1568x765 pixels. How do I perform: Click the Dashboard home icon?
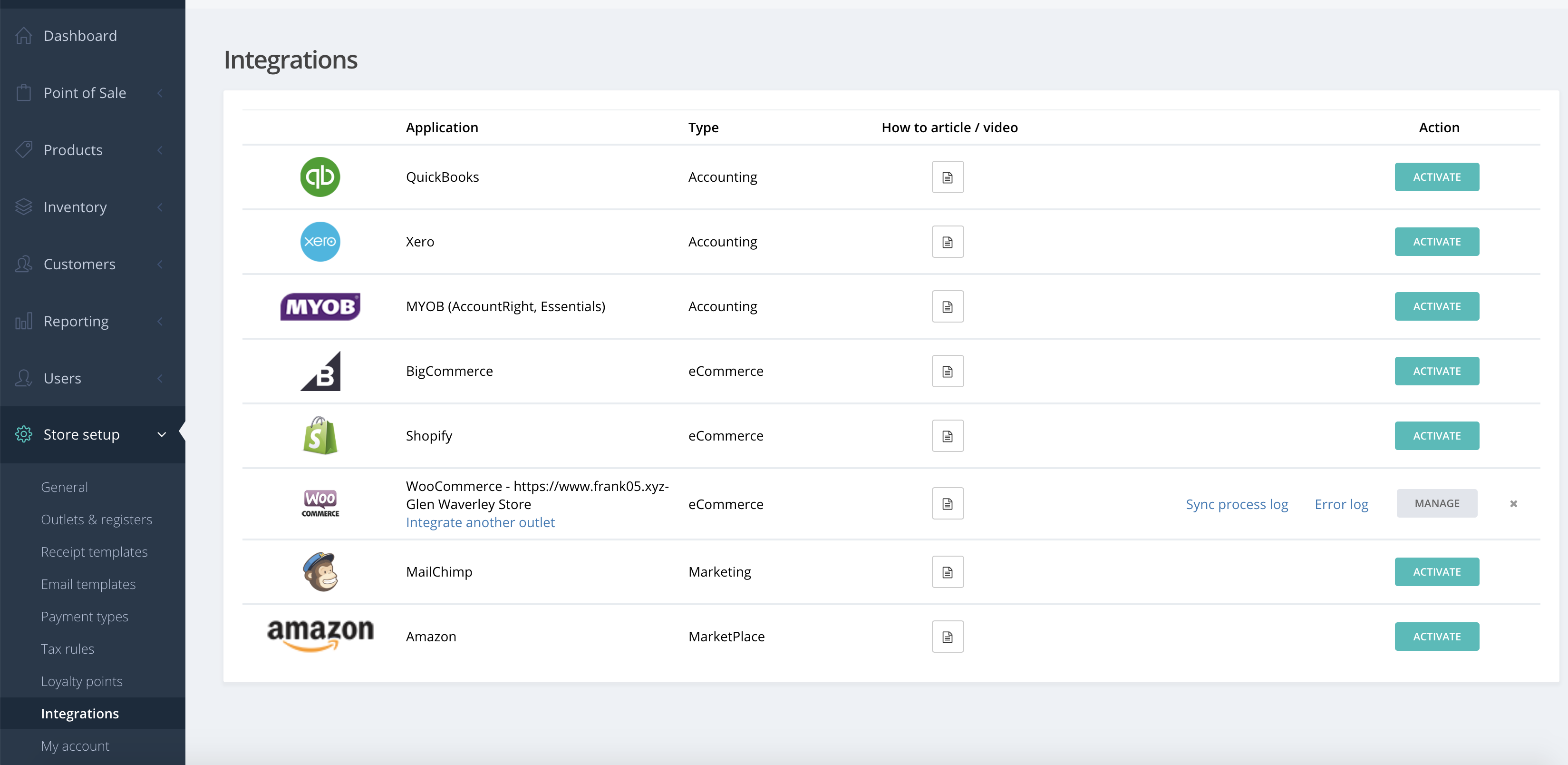click(24, 36)
